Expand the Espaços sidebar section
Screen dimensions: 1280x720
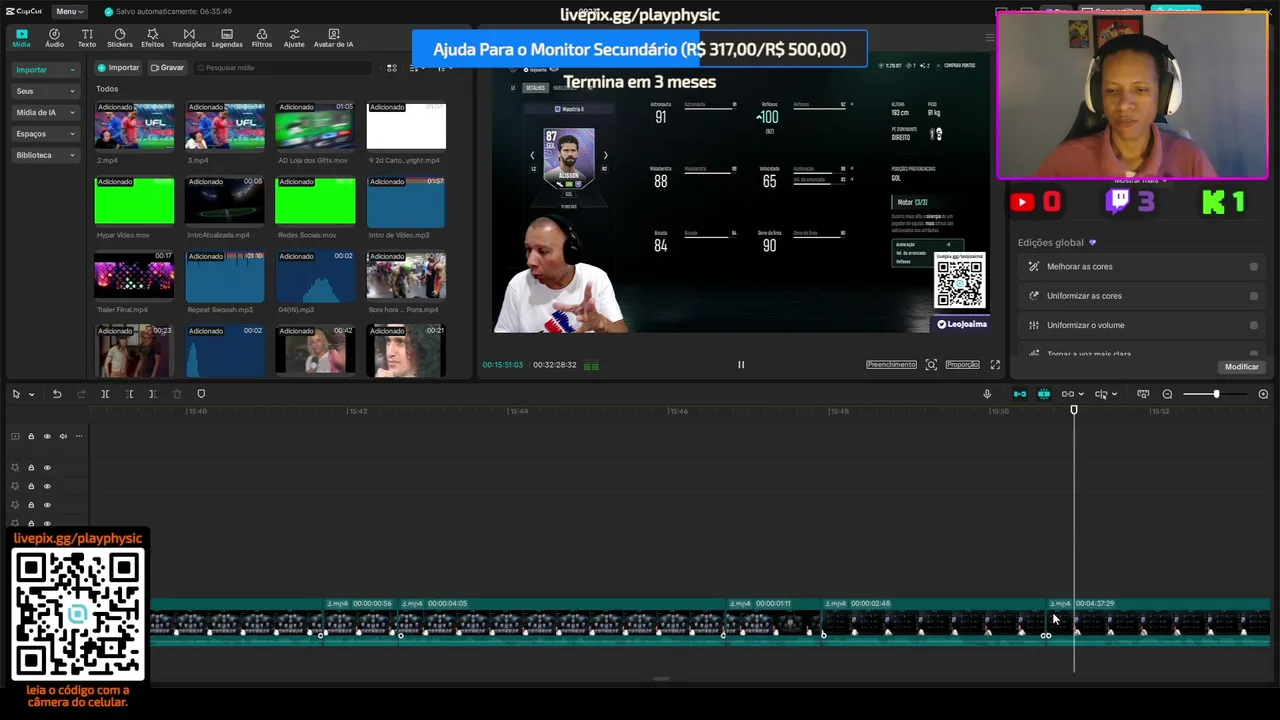pyautogui.click(x=45, y=133)
